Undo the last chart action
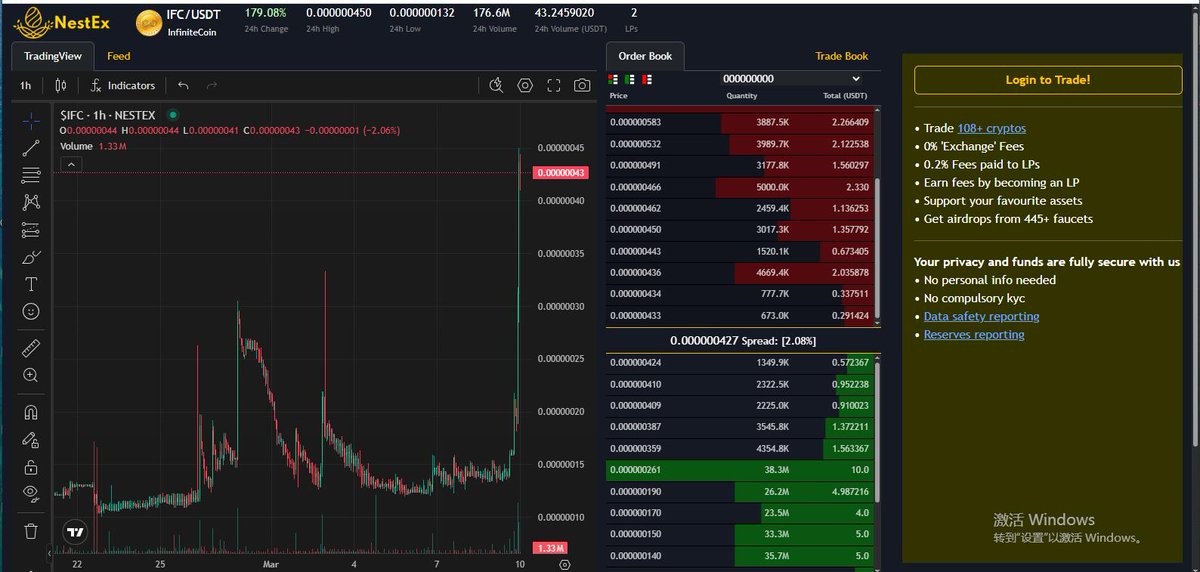The width and height of the screenshot is (1200, 572). (x=183, y=86)
